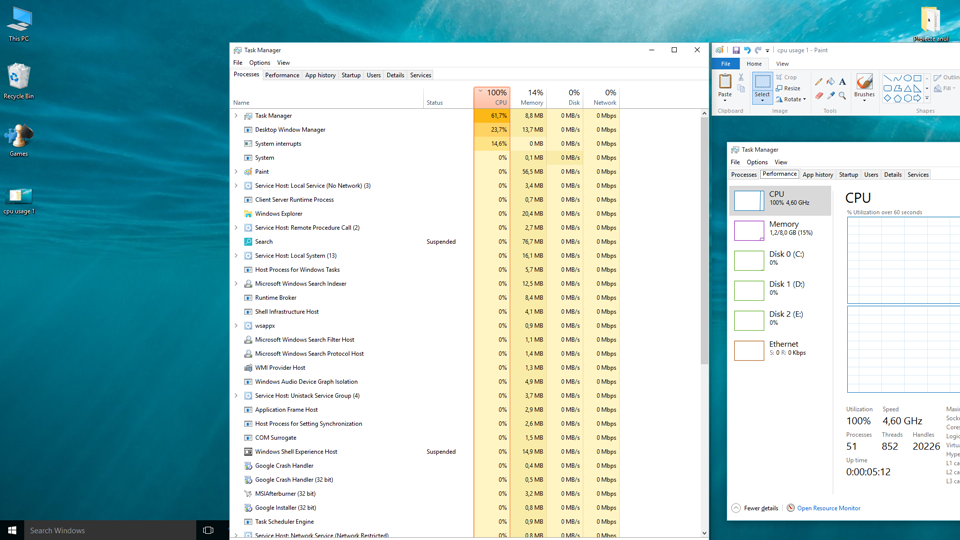The image size is (960, 540).
Task: Pick the Triangle shape in Paint's Shapes gallery
Action: tap(907, 88)
